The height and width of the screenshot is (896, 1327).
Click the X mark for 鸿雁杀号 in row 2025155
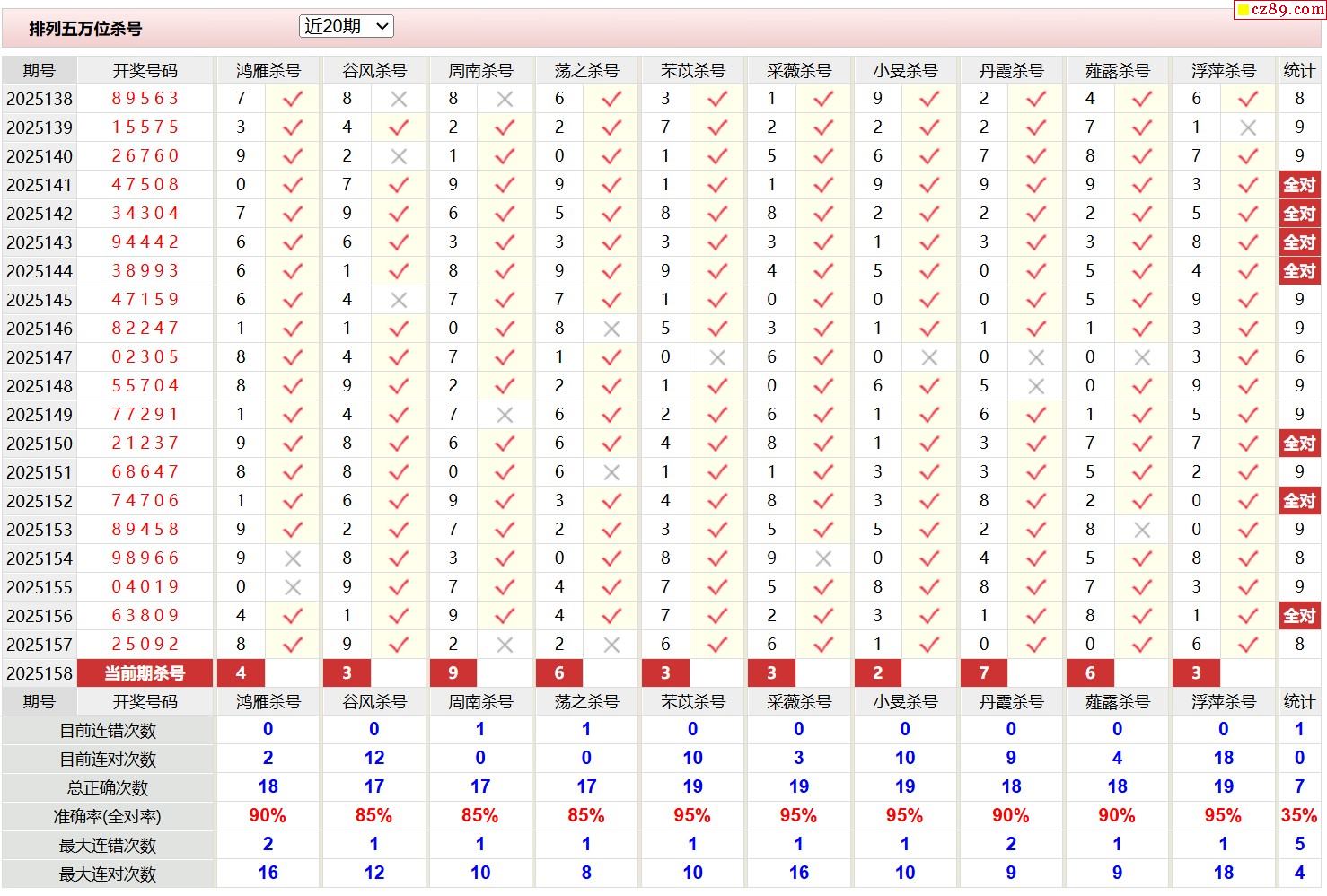[293, 588]
